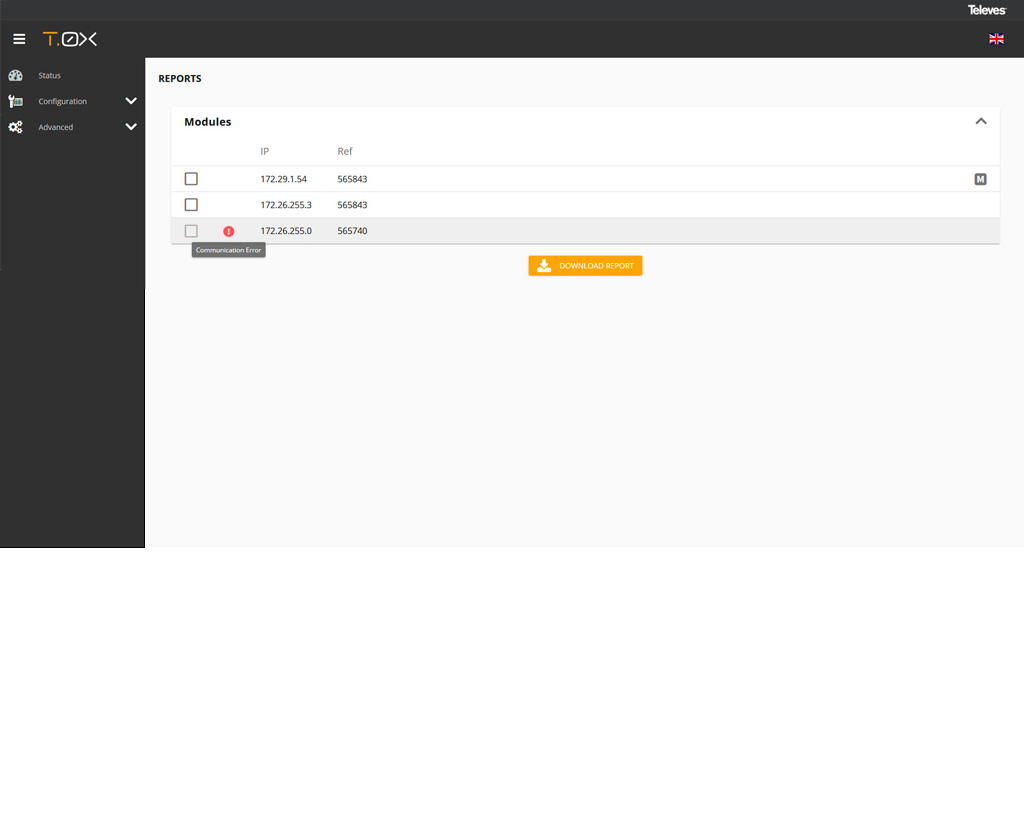
Task: Check the box for module 172.26.255.0
Action: 191,231
